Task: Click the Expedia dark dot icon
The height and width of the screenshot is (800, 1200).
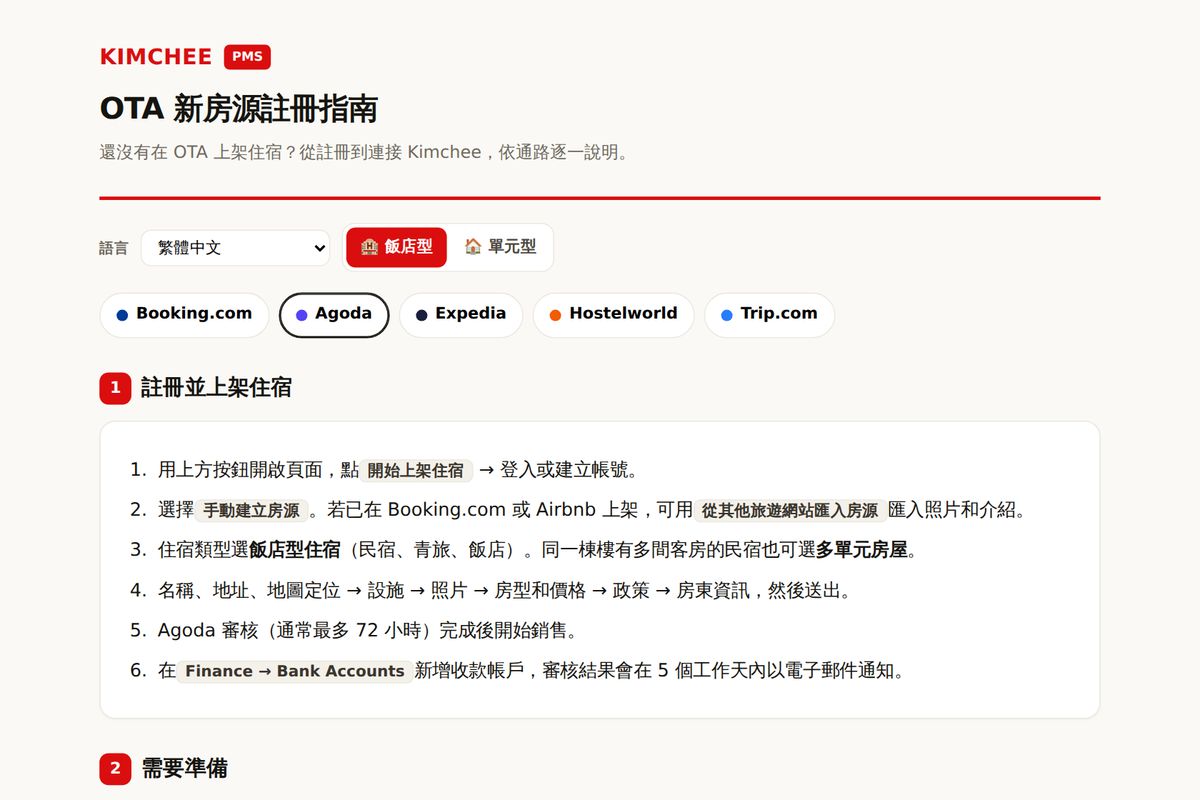Action: (421, 315)
